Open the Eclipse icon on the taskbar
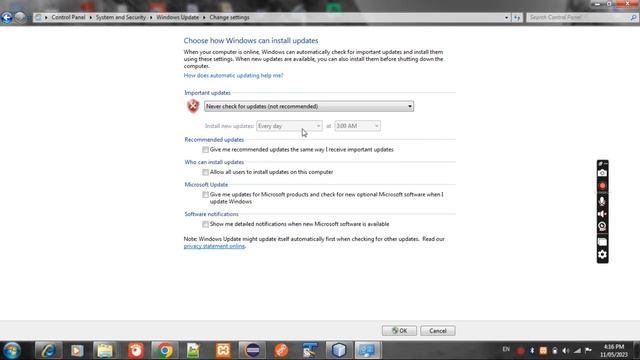 pos(253,351)
